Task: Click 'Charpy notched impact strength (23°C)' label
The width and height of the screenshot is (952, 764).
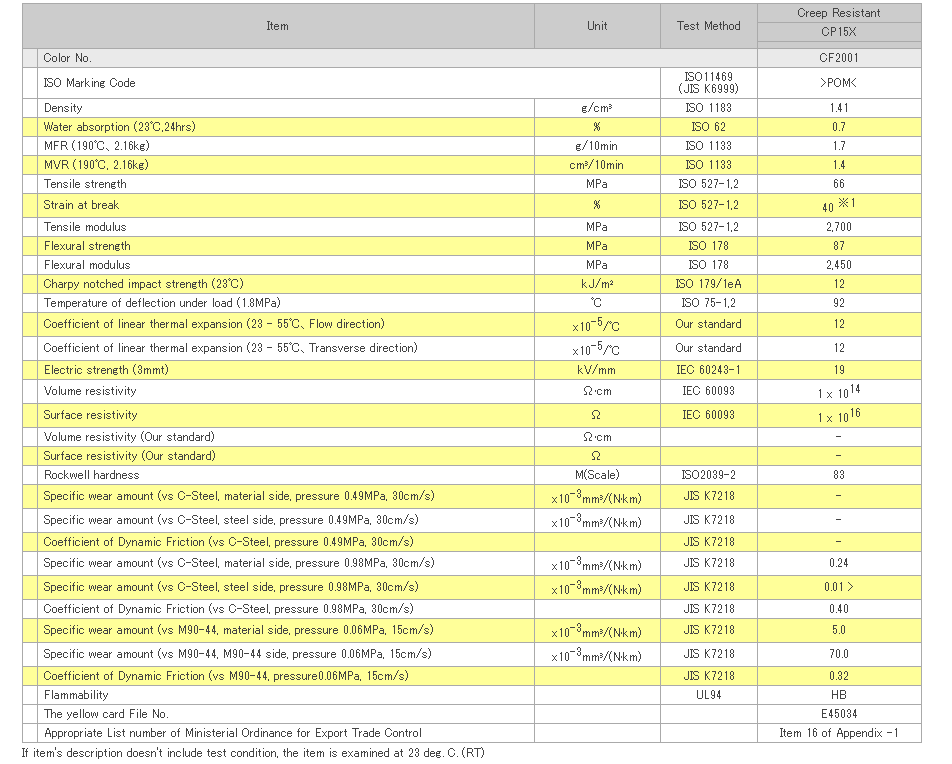Action: pos(143,284)
